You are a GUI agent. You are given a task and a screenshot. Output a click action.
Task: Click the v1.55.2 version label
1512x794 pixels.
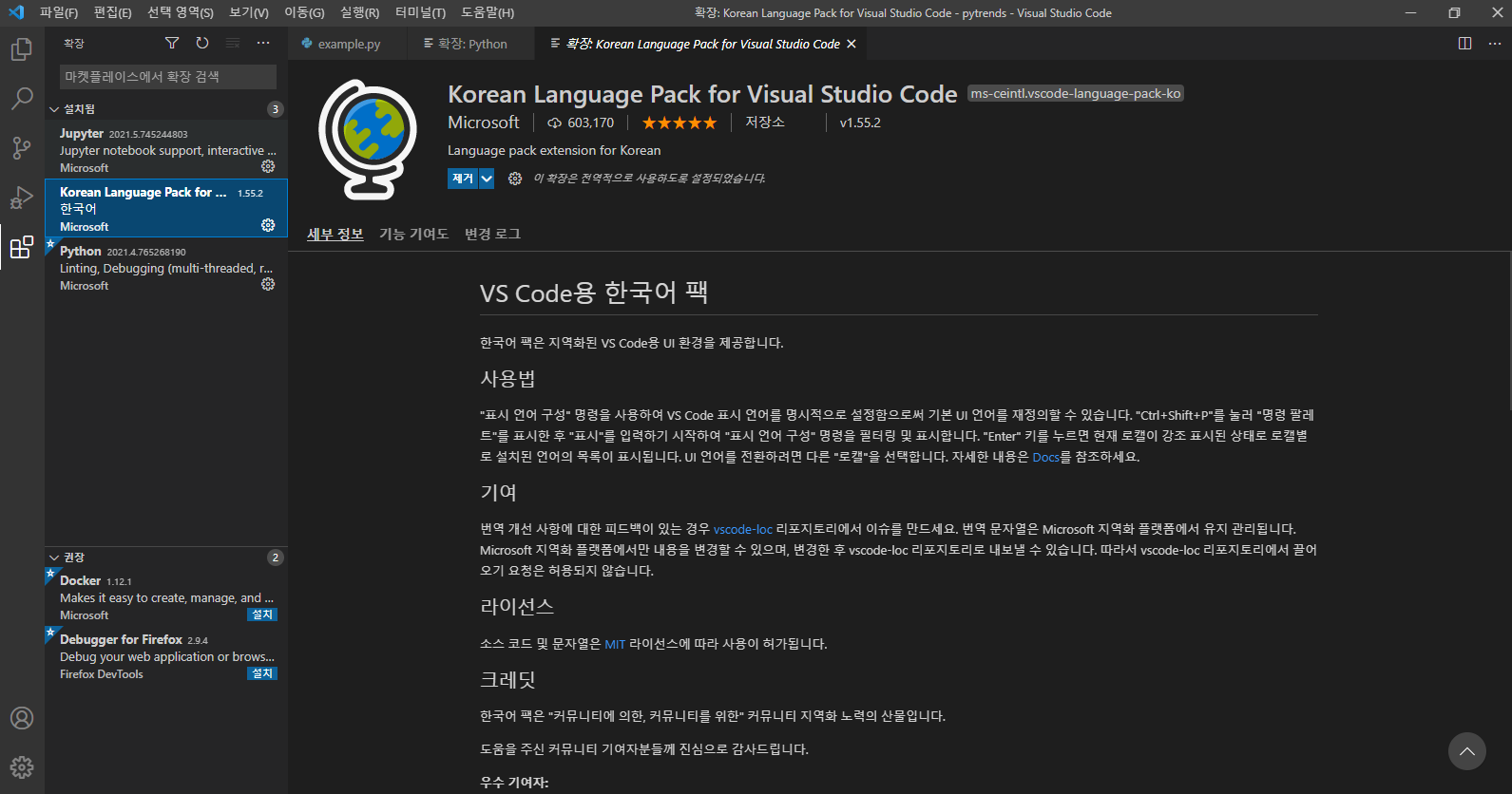(860, 123)
